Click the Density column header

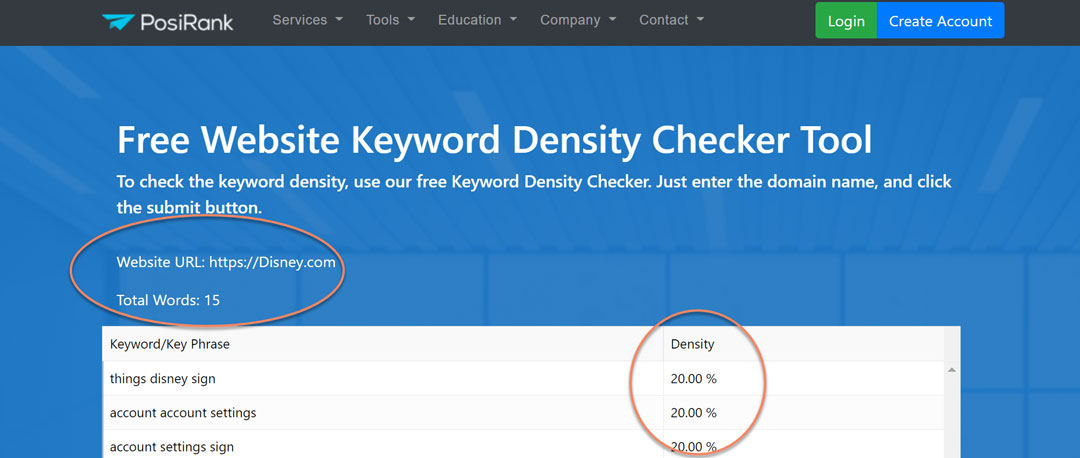692,344
